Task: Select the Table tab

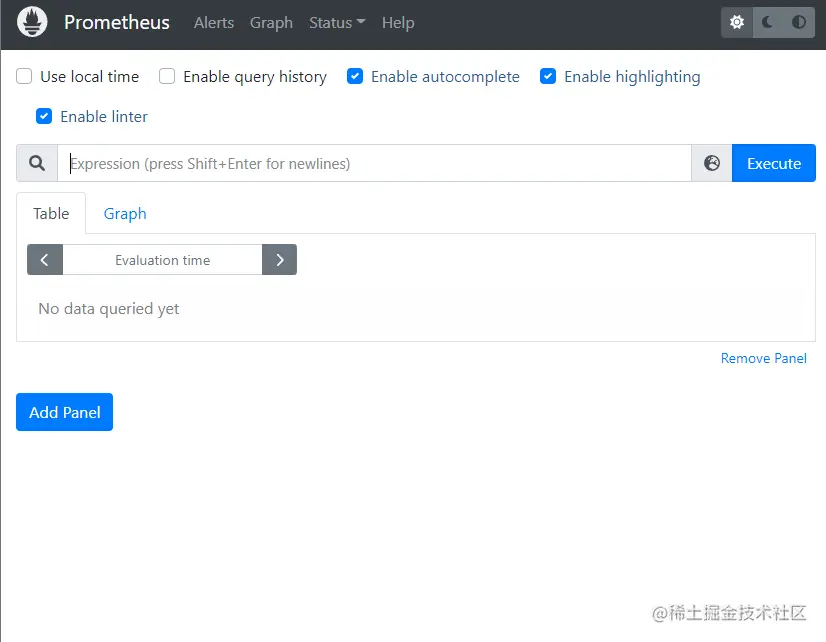Action: (51, 213)
